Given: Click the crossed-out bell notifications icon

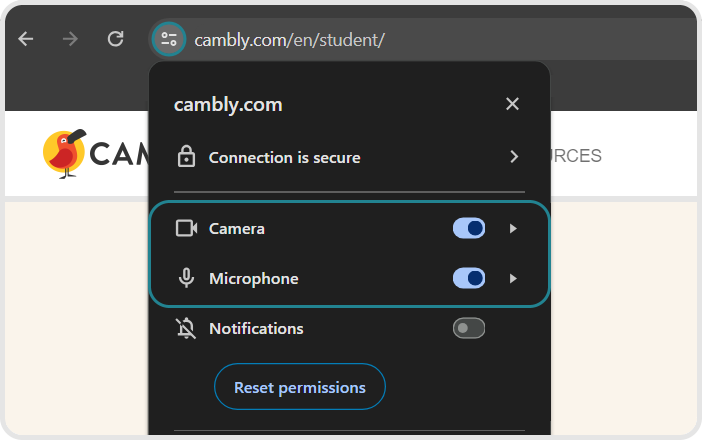Looking at the screenshot, I should pos(186,328).
